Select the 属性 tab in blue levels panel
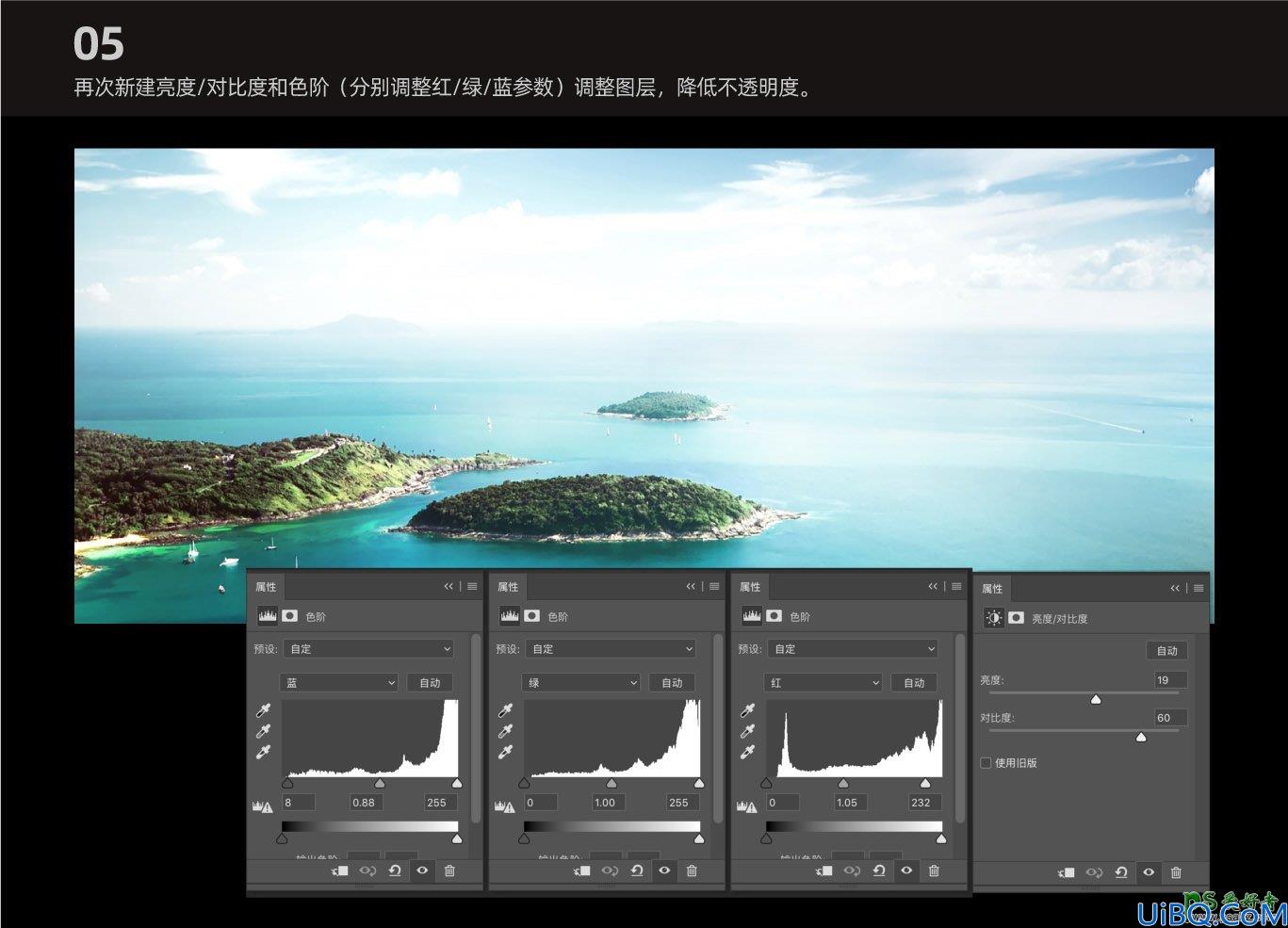Screen dimensions: 1288x928 click(x=266, y=587)
